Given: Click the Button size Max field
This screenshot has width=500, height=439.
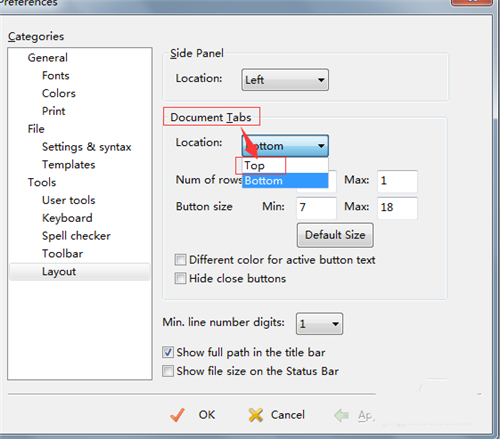Looking at the screenshot, I should tap(397, 208).
